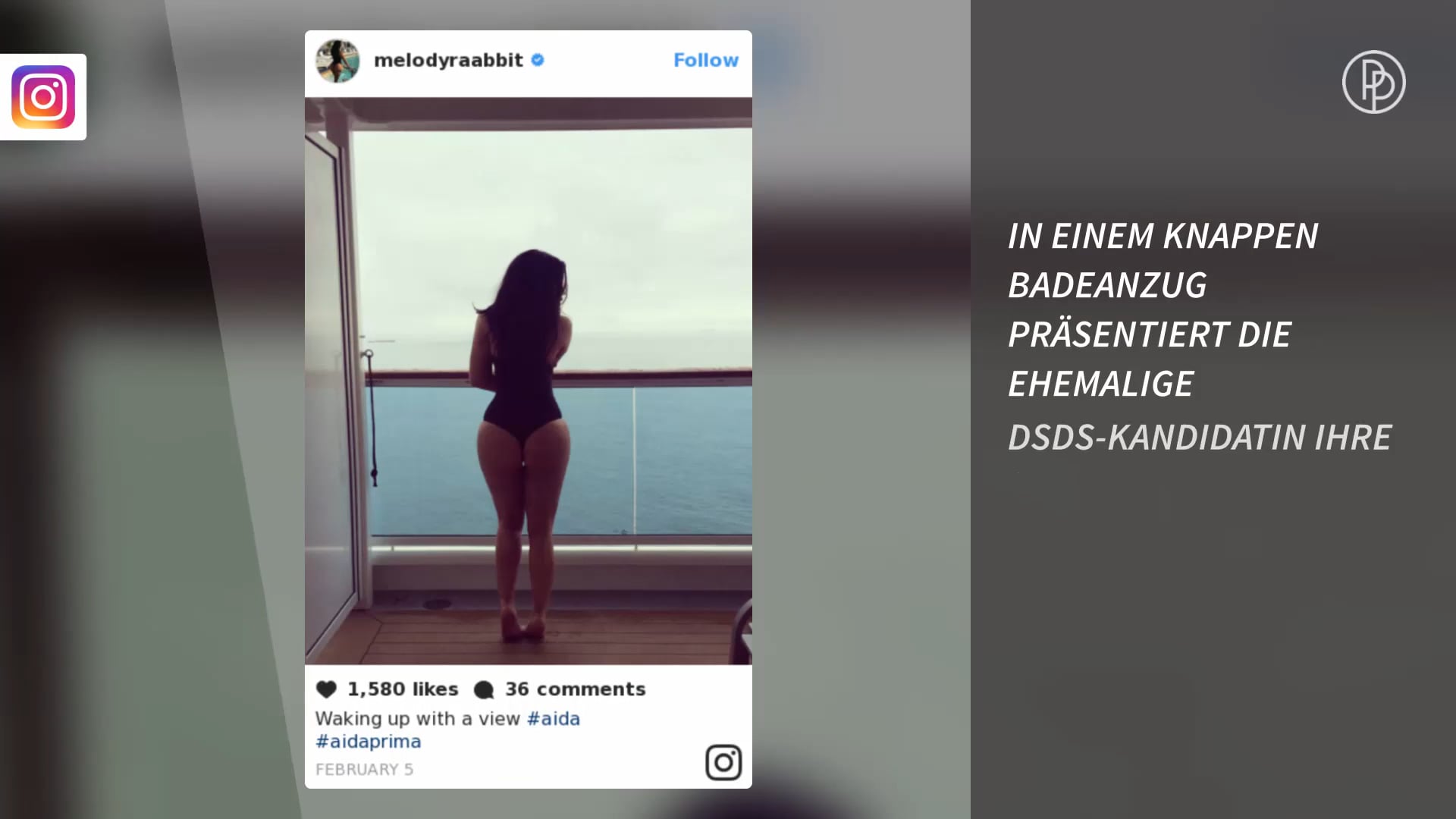
Task: Click the black Instagram glyph in post footer
Action: tap(723, 762)
